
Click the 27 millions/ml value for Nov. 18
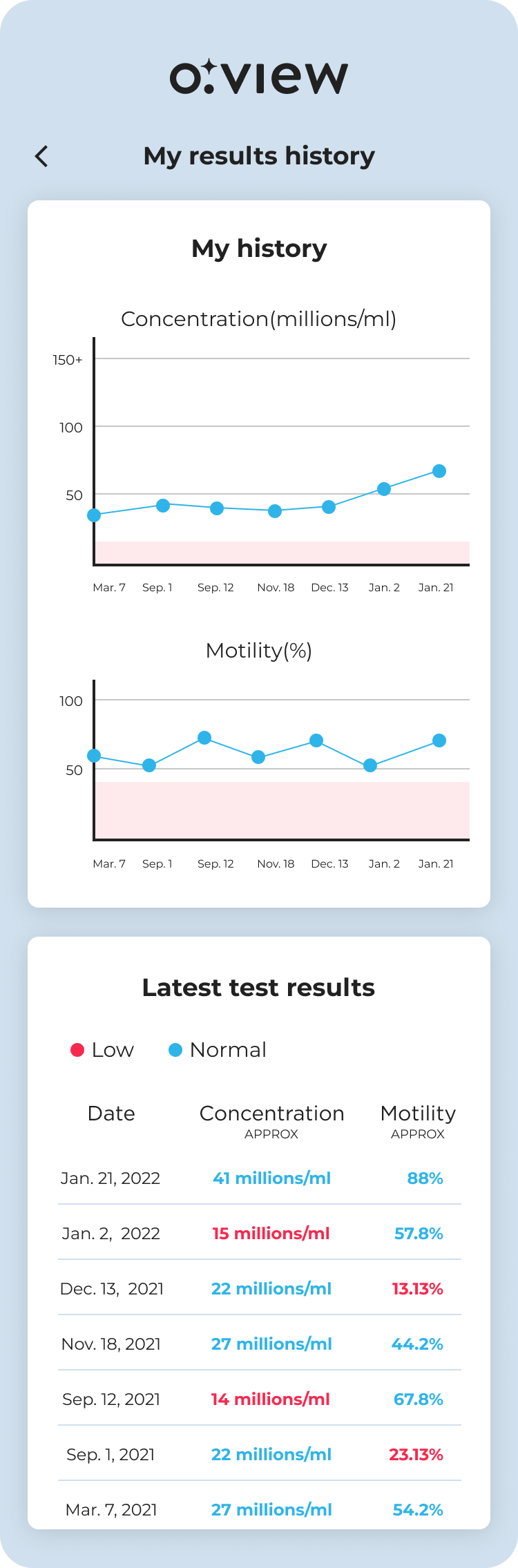271,1344
